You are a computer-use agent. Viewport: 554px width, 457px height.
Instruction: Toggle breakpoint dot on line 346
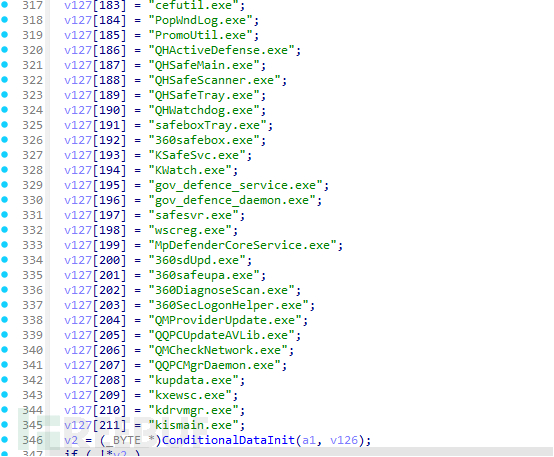[x=5, y=439]
